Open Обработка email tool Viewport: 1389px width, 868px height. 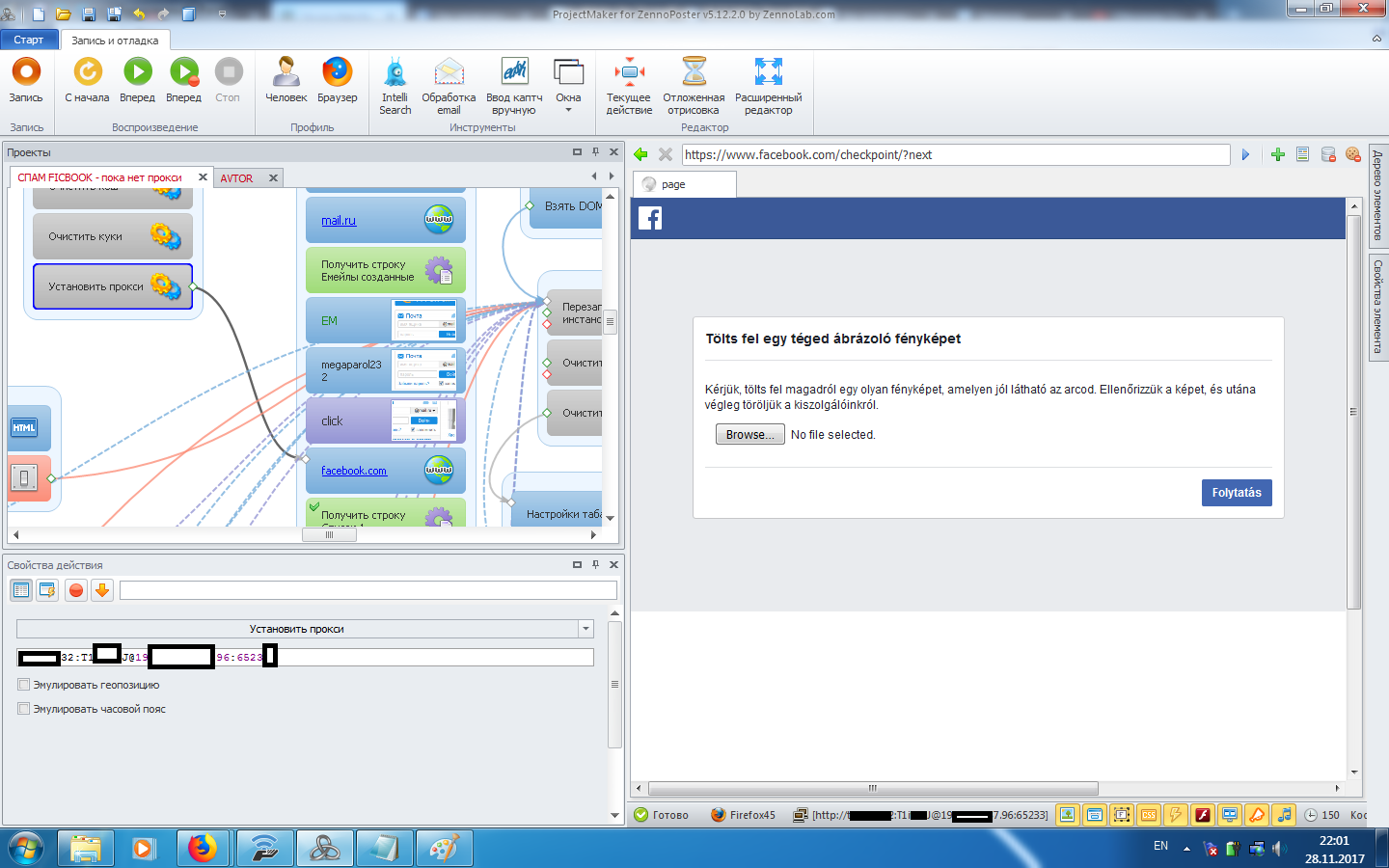449,86
